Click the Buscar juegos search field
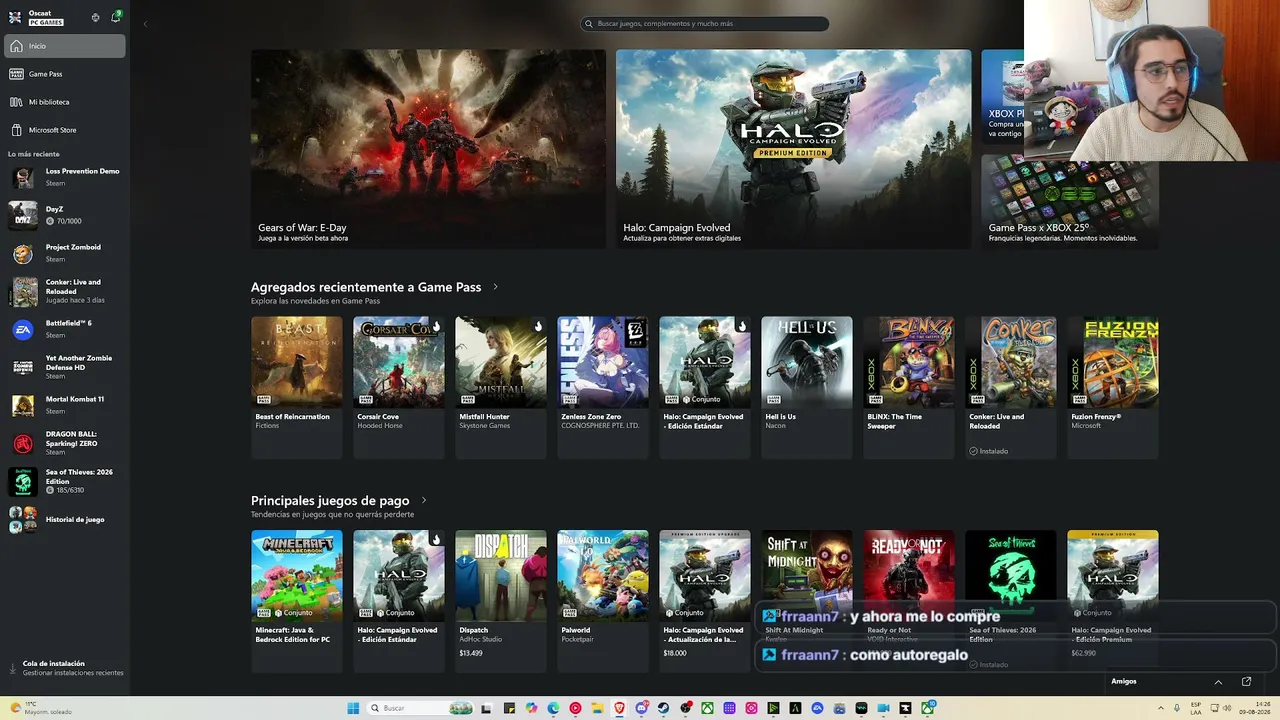 coord(705,24)
